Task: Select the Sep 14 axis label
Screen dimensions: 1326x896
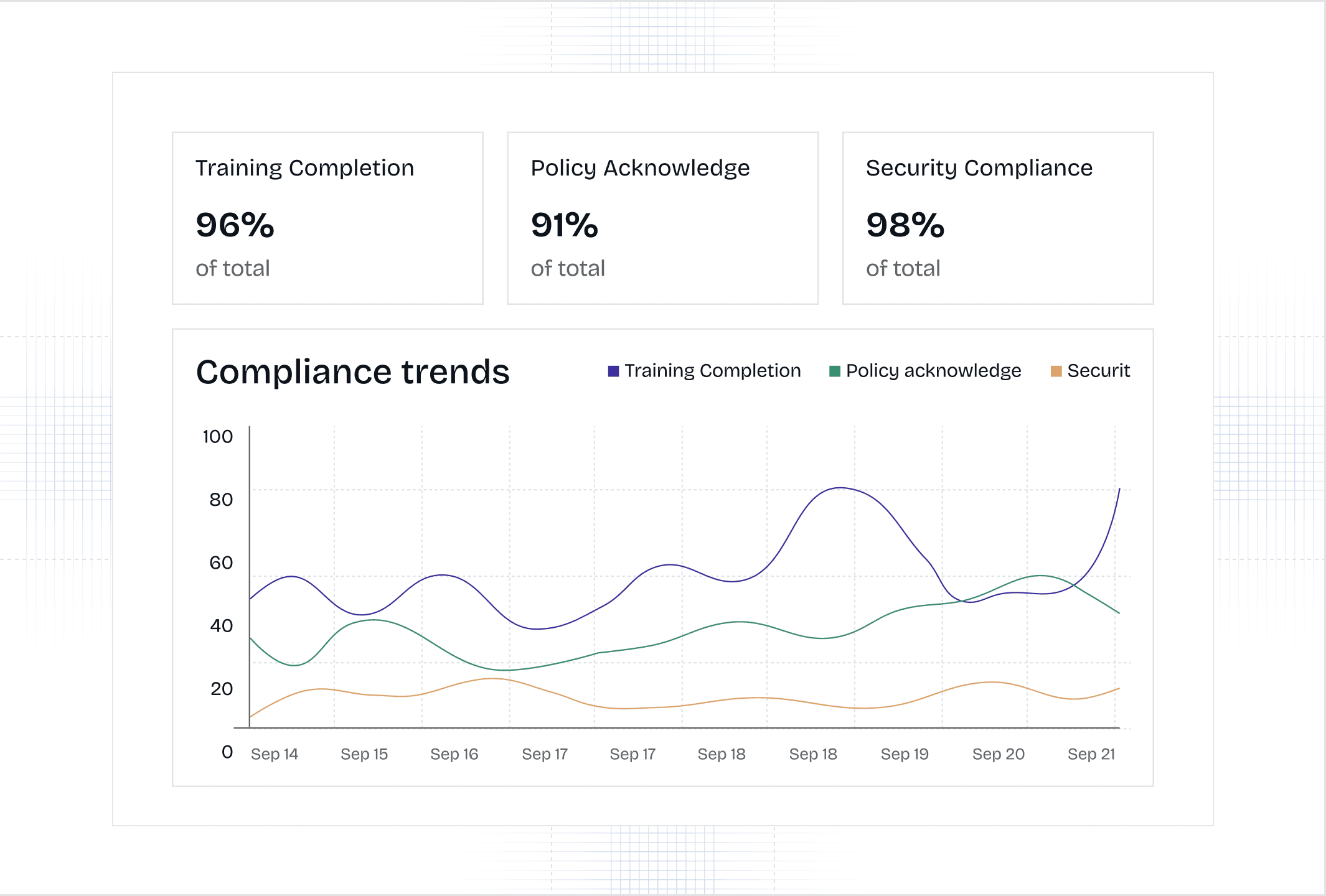Action: (275, 754)
